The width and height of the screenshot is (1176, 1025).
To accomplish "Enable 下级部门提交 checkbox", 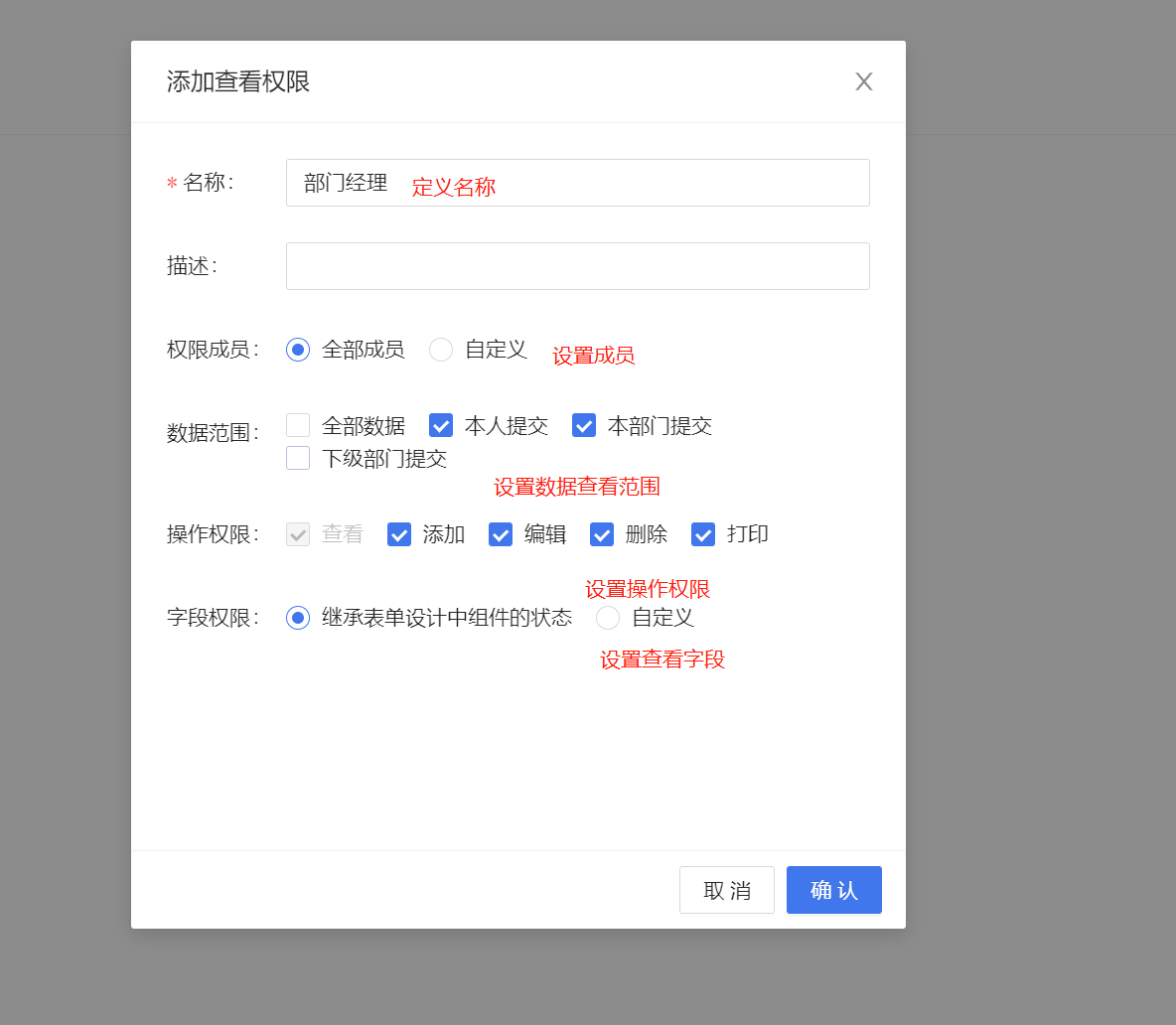I will click(x=298, y=458).
